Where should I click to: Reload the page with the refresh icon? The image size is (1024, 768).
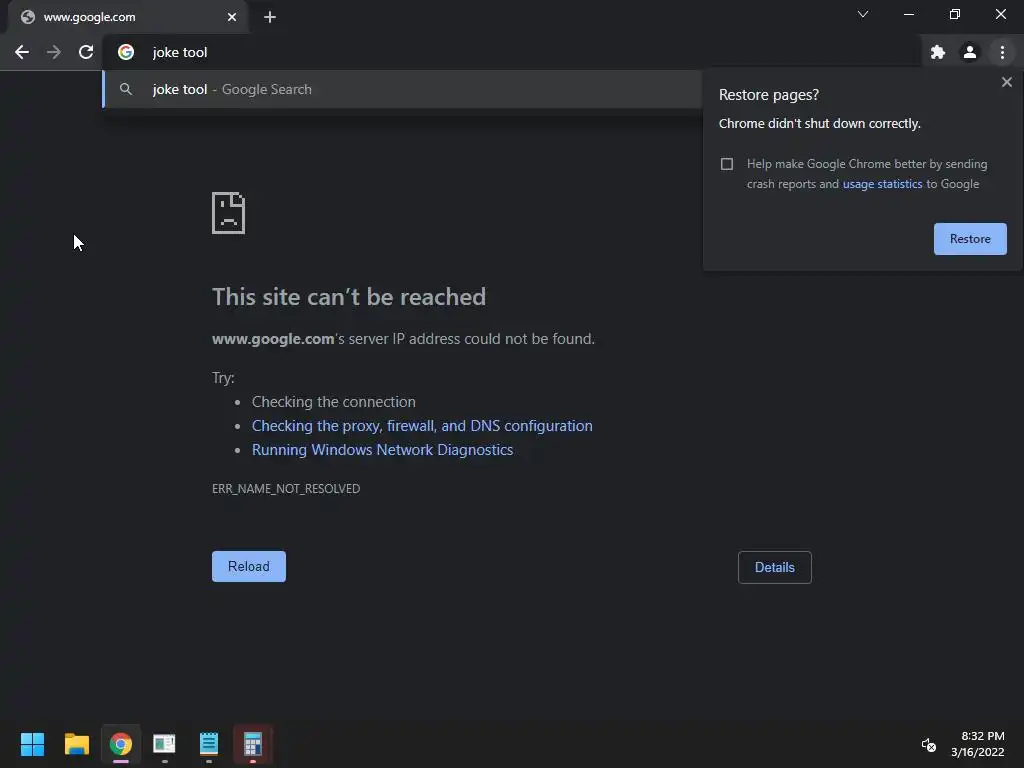pos(86,52)
